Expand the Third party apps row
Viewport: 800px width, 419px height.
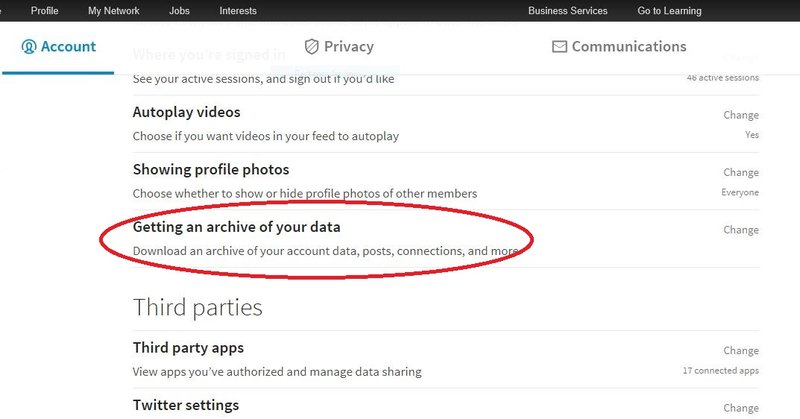(445, 359)
